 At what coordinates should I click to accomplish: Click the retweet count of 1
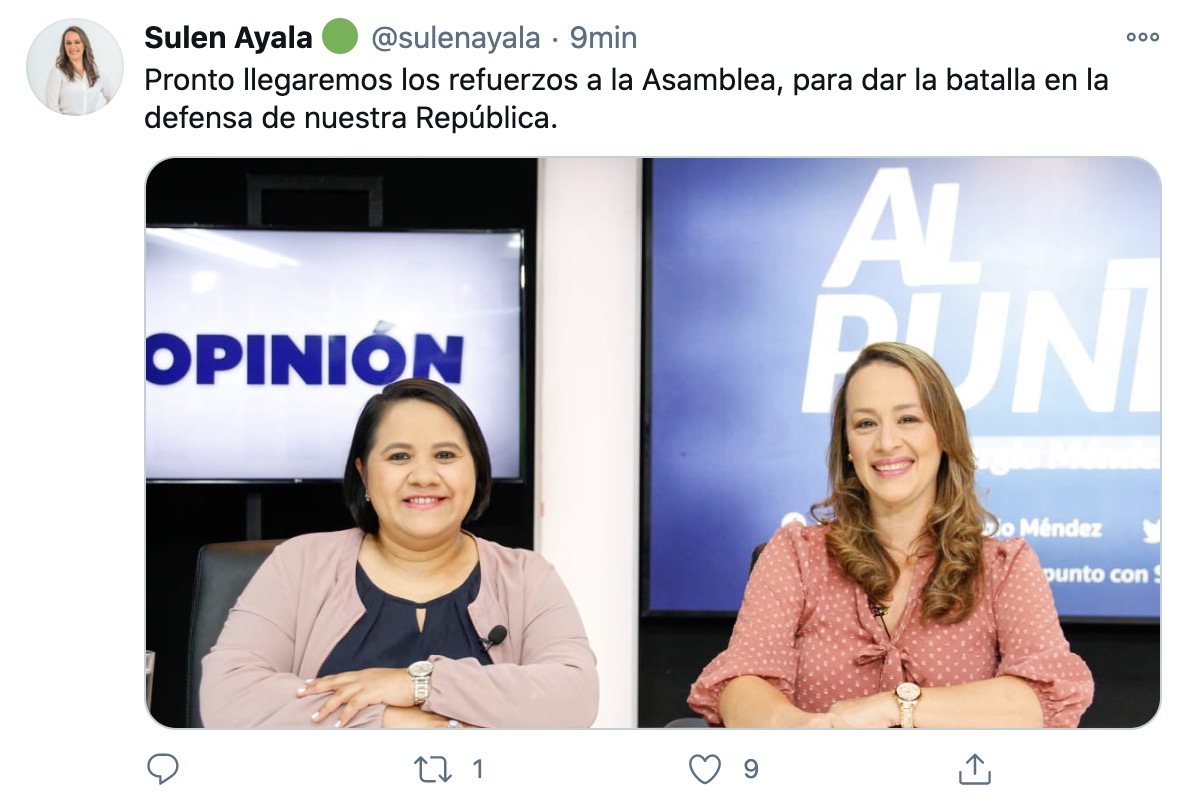pyautogui.click(x=477, y=769)
